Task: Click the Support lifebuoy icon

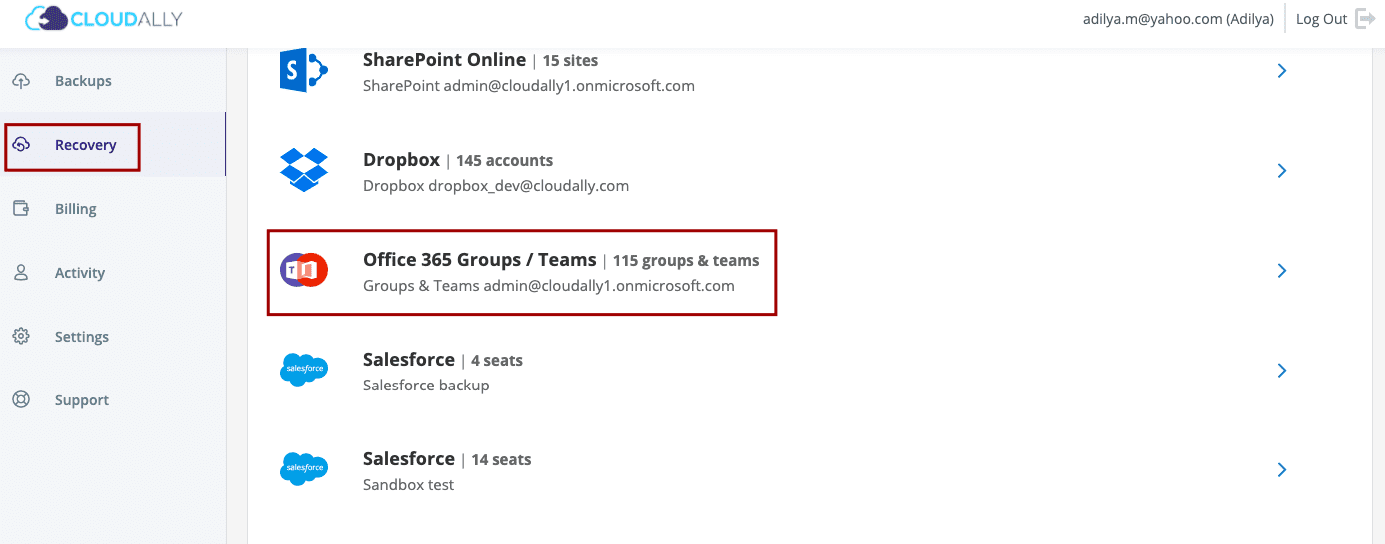Action: coord(21,400)
